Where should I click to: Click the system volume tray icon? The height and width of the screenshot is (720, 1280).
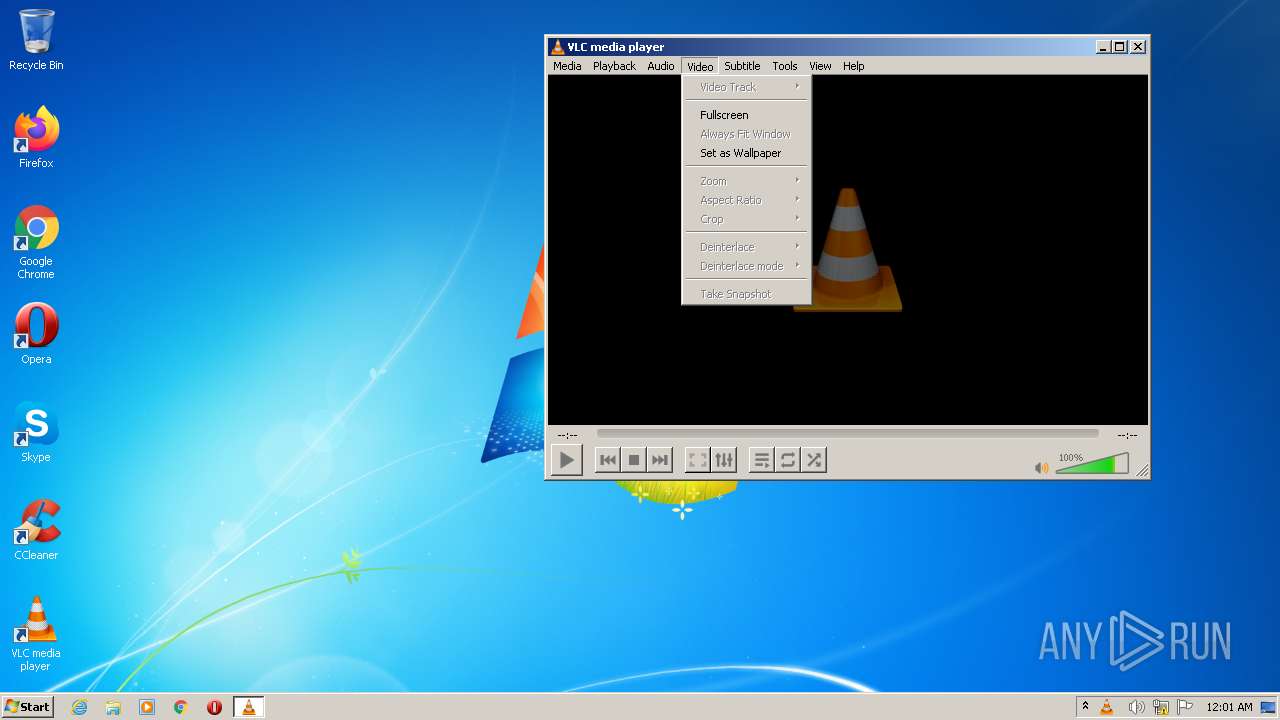click(x=1136, y=707)
